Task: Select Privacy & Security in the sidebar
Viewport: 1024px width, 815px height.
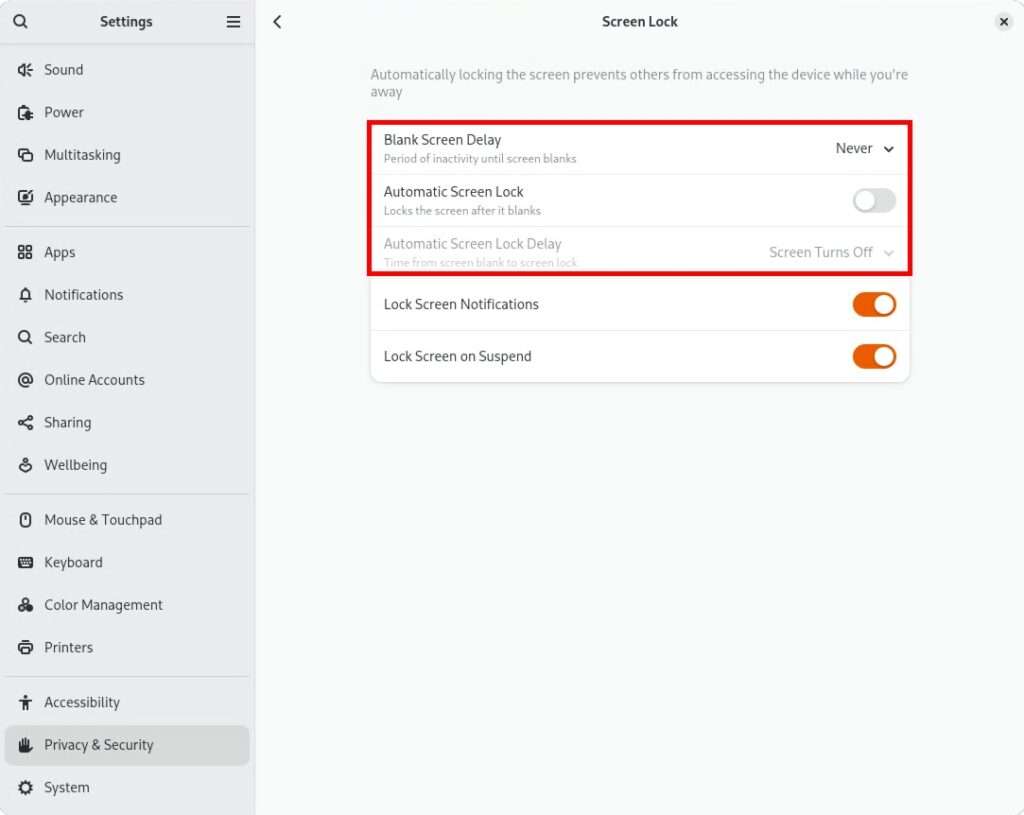Action: point(98,745)
